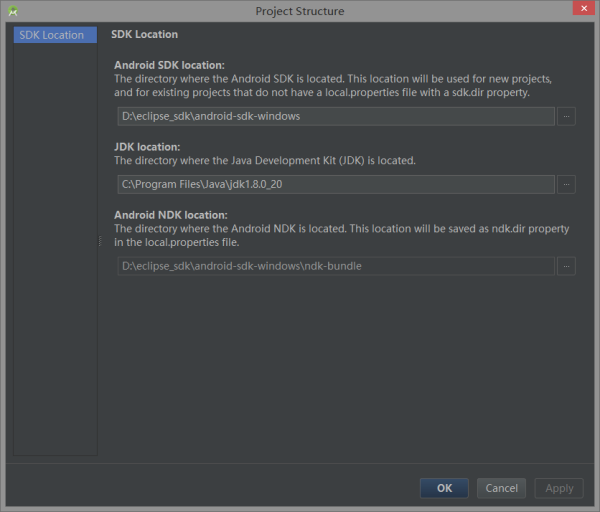Viewport: 600px width, 512px height.
Task: Browse for the Android NDK directory
Action: click(x=566, y=266)
